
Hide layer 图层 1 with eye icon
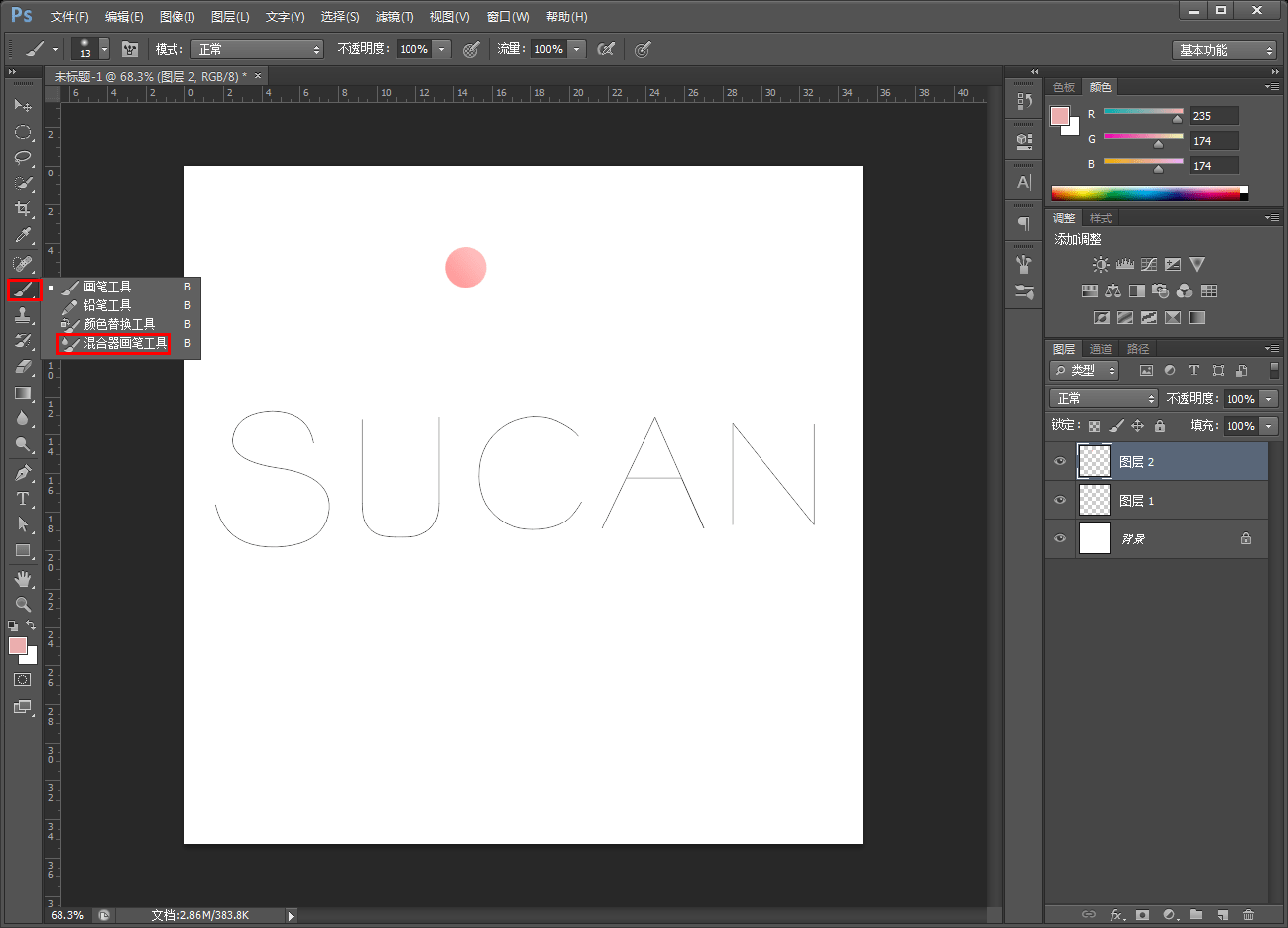click(x=1060, y=501)
